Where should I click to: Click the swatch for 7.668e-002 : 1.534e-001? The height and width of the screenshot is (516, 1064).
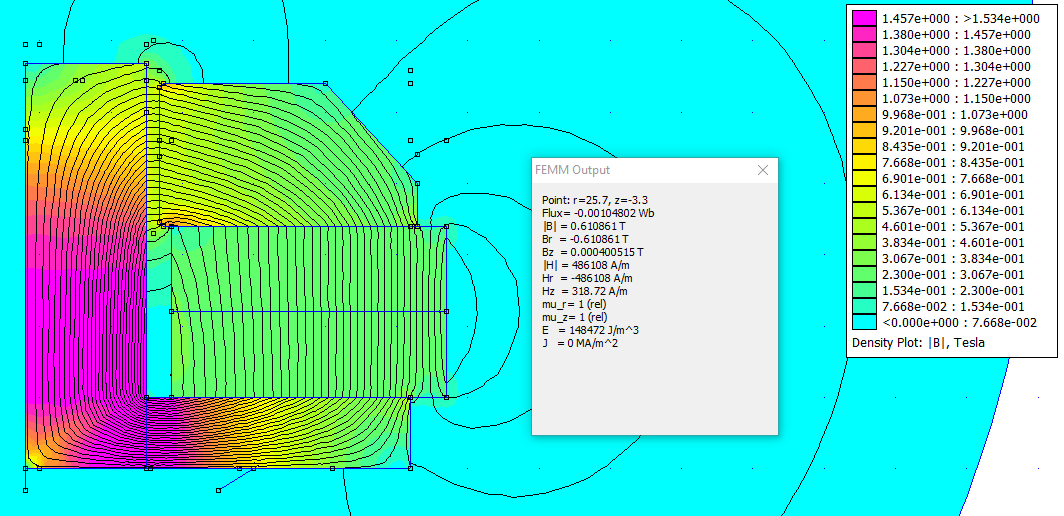[864, 306]
